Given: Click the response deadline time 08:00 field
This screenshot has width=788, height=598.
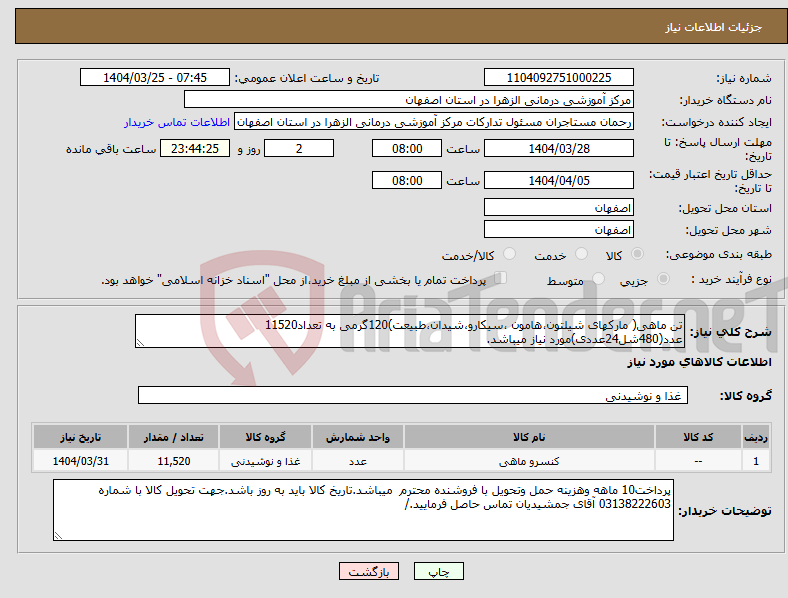Looking at the screenshot, I should pyautogui.click(x=407, y=148).
